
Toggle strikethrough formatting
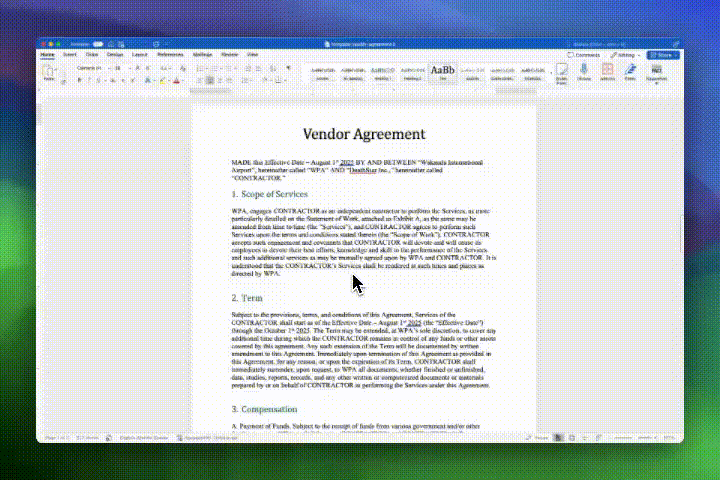pyautogui.click(x=112, y=80)
